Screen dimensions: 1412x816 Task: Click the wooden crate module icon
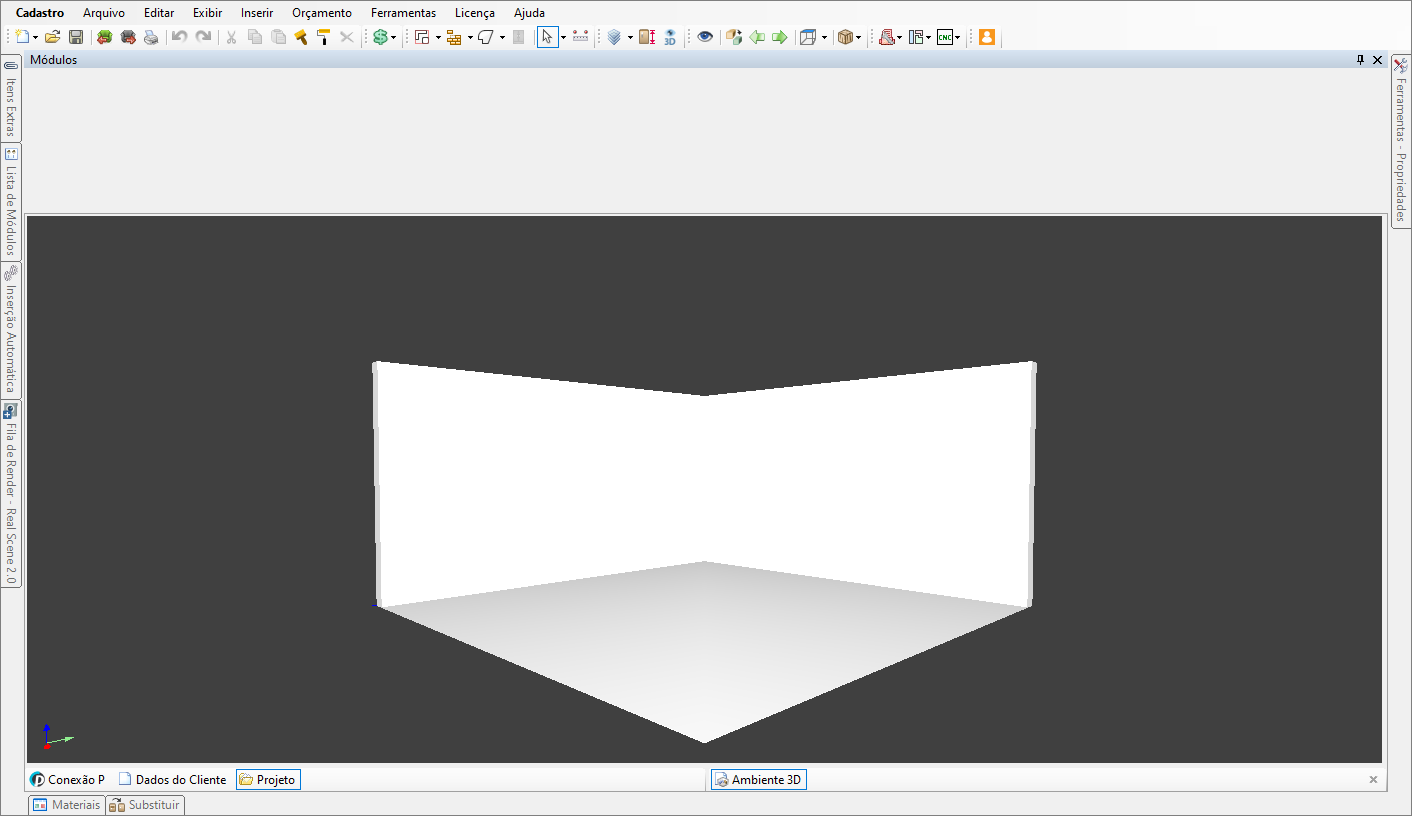(845, 37)
